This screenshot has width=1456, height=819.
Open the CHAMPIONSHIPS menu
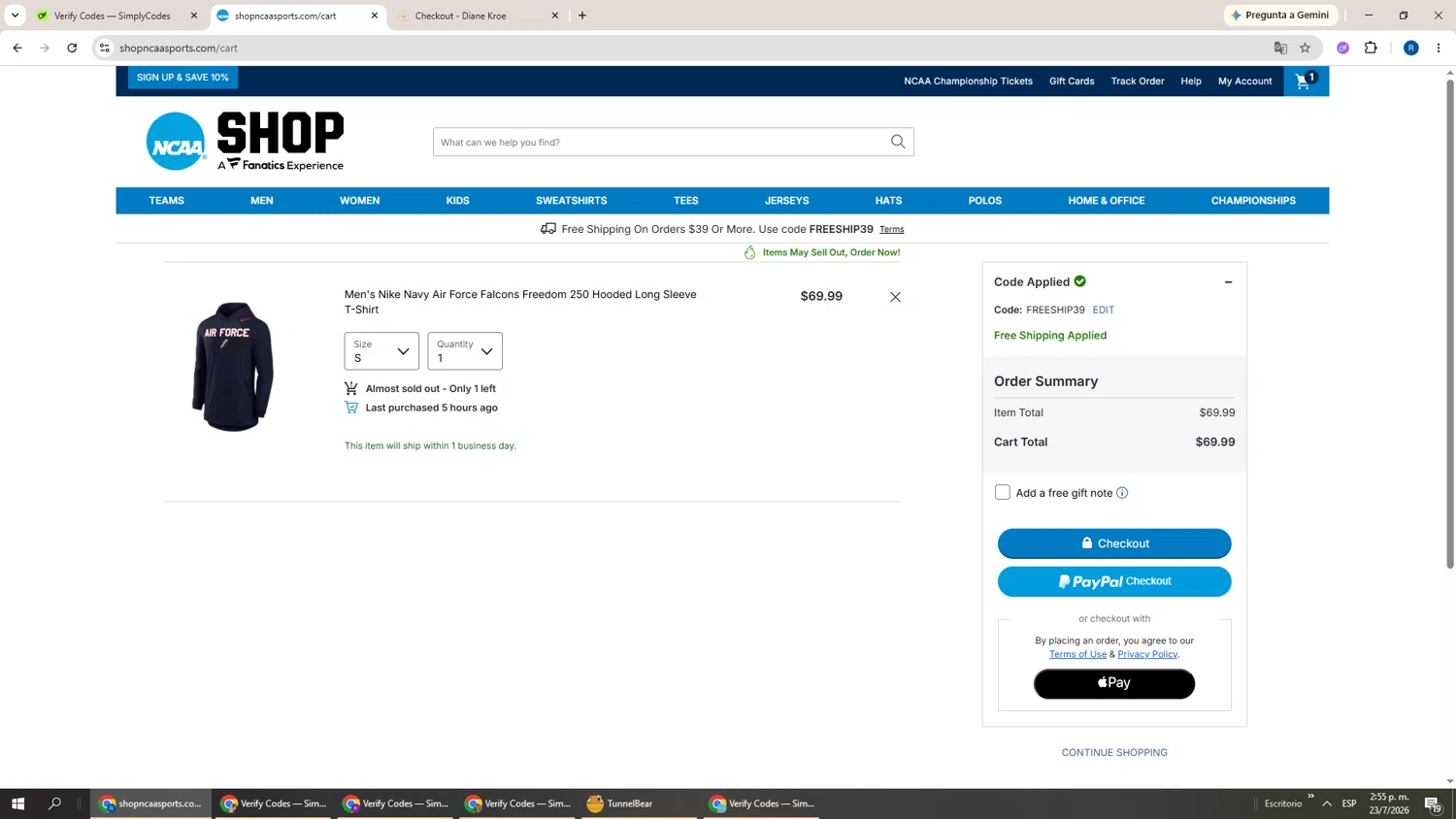pos(1253,201)
